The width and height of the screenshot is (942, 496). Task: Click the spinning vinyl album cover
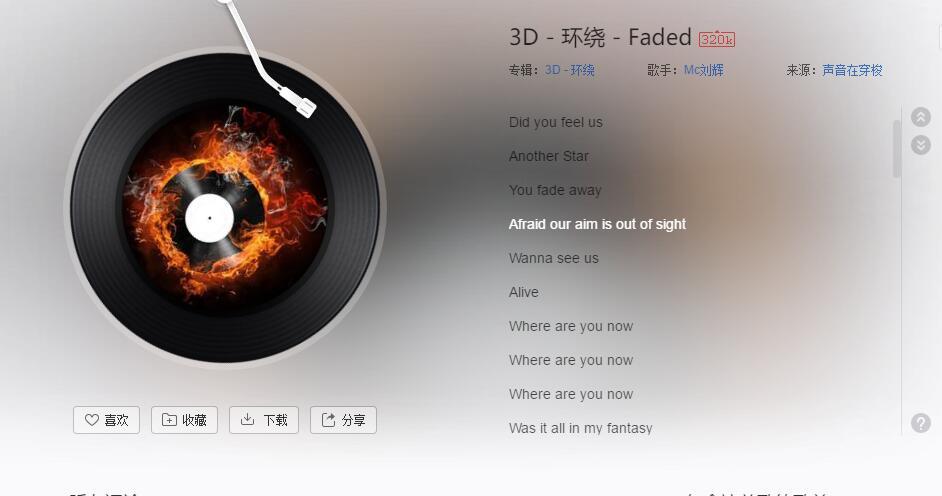coord(225,207)
